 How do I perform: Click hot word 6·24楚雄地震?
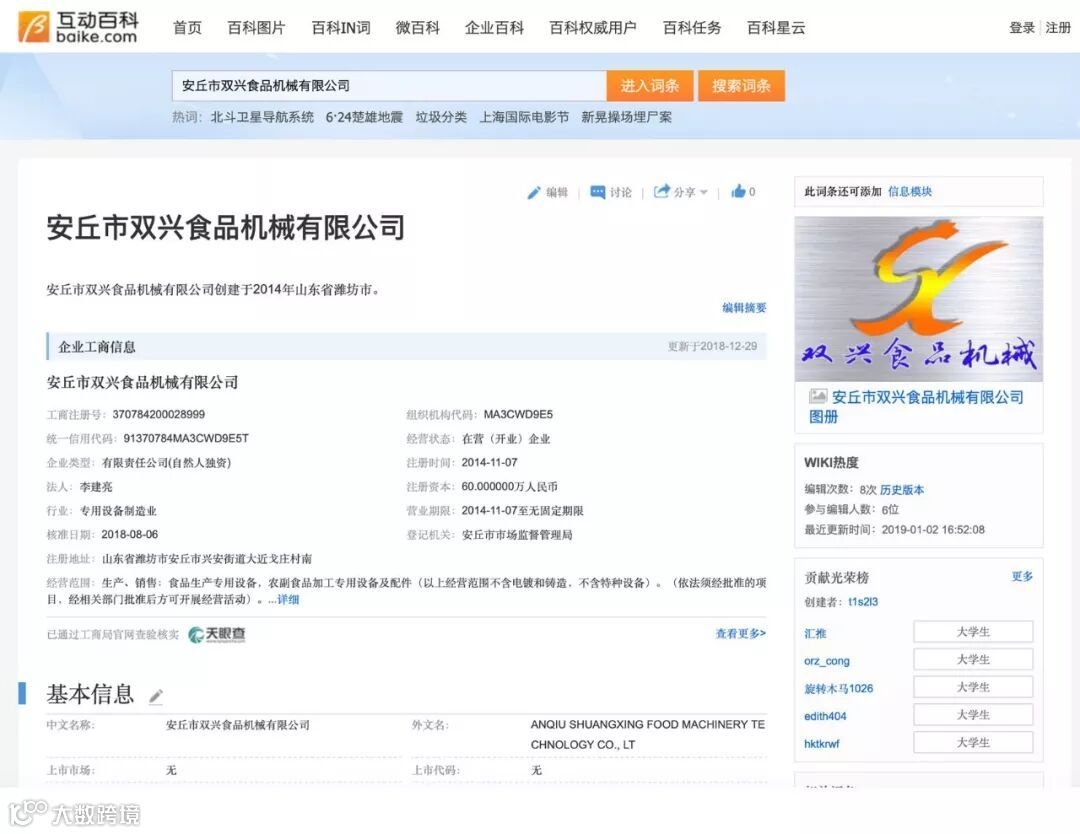click(364, 117)
